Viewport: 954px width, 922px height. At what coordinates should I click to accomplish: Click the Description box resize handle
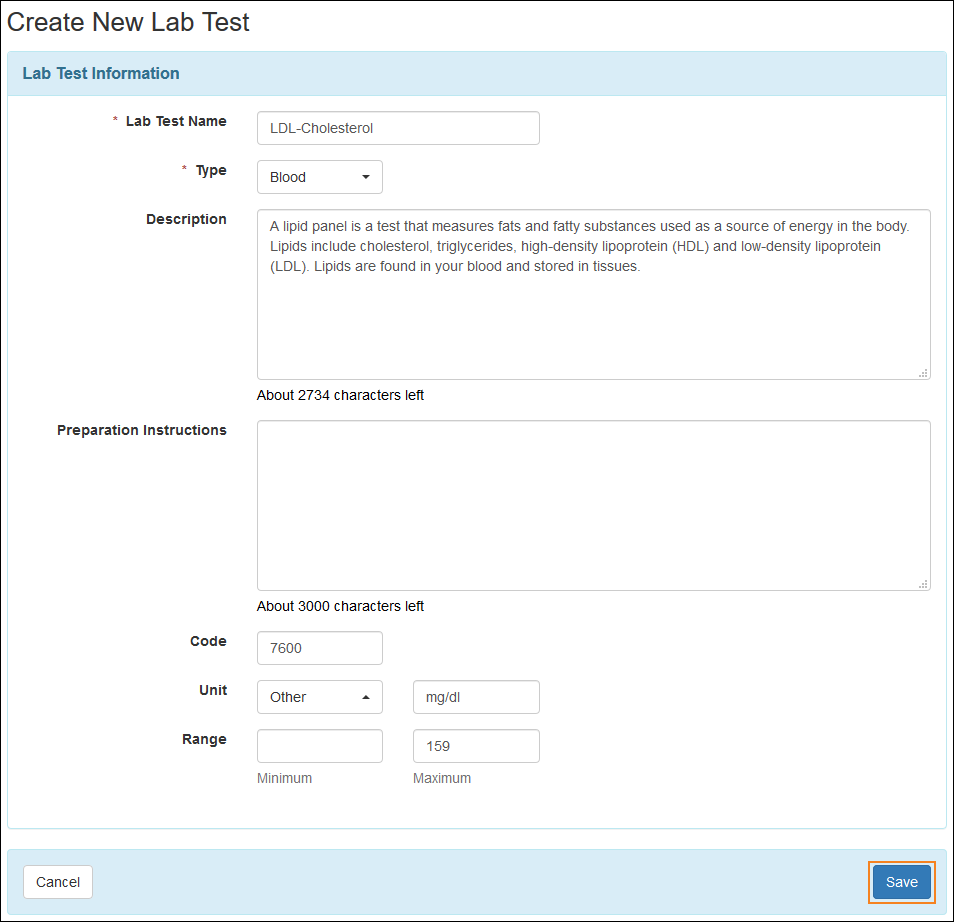(923, 373)
